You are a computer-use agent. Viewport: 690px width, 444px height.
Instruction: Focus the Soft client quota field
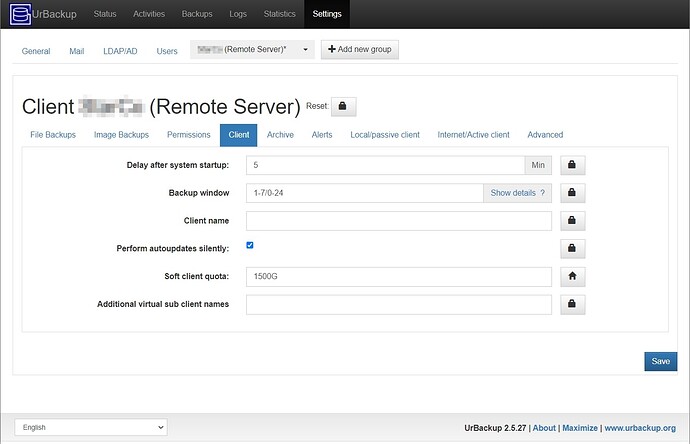point(399,276)
